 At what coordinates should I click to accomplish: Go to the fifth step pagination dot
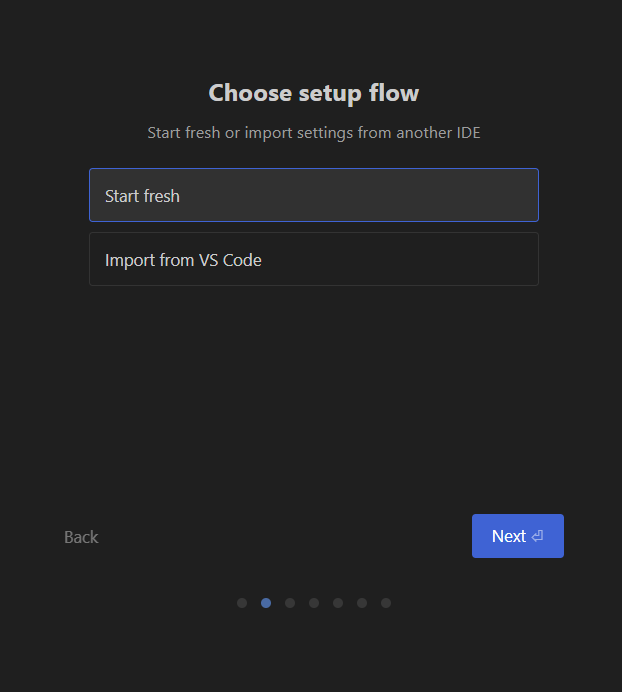(x=338, y=603)
